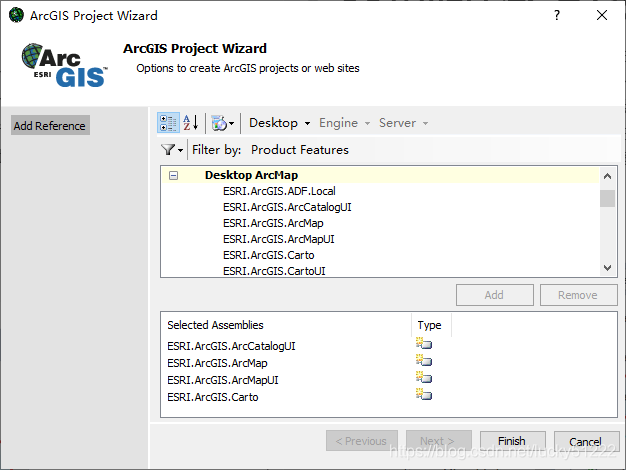Screen dimensions: 626x470
Task: Open the Server product menu
Action: [404, 123]
